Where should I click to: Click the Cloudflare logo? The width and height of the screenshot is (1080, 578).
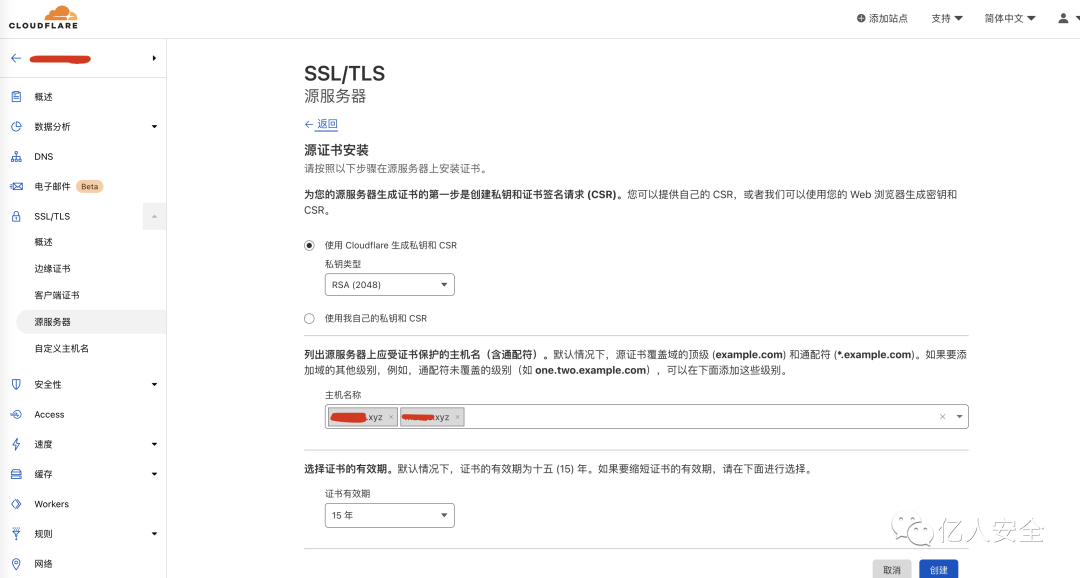click(44, 17)
